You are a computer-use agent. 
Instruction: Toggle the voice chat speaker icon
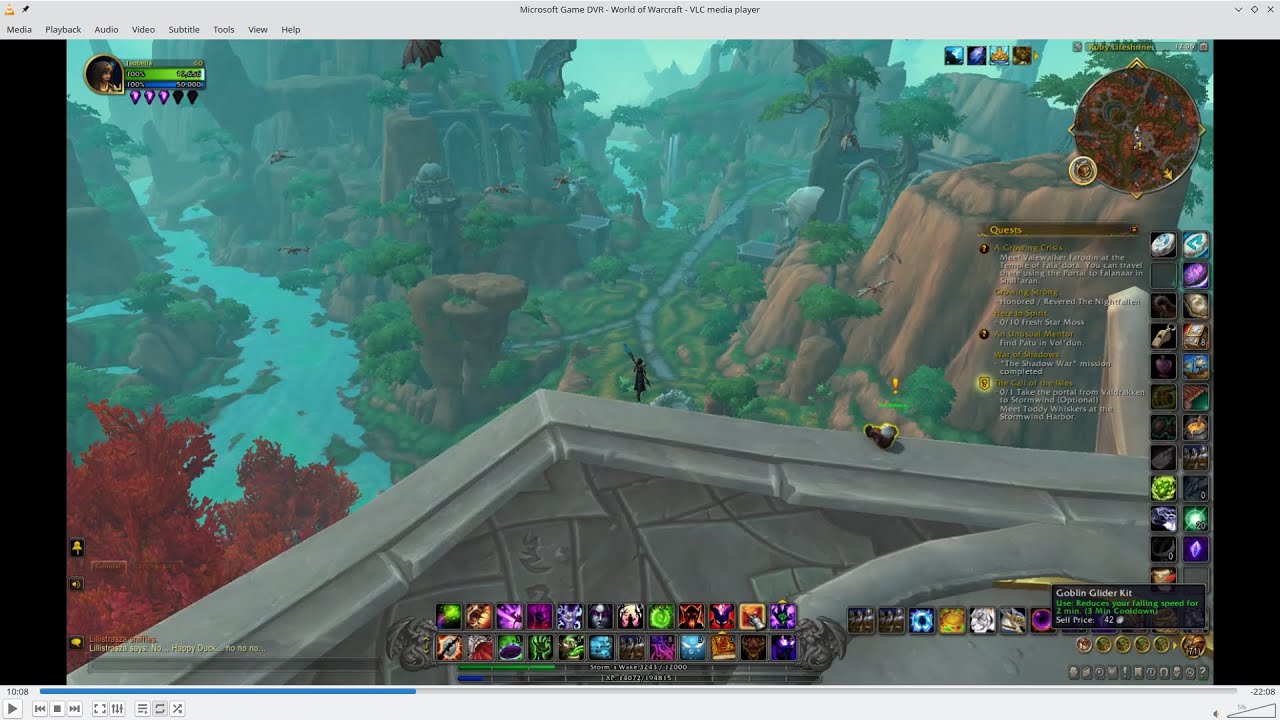pyautogui.click(x=77, y=584)
